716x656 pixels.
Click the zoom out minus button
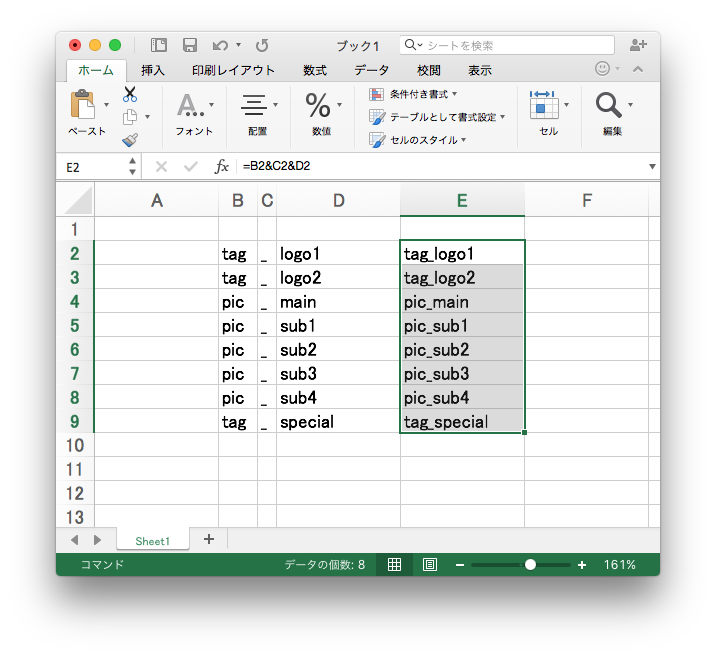(x=460, y=565)
